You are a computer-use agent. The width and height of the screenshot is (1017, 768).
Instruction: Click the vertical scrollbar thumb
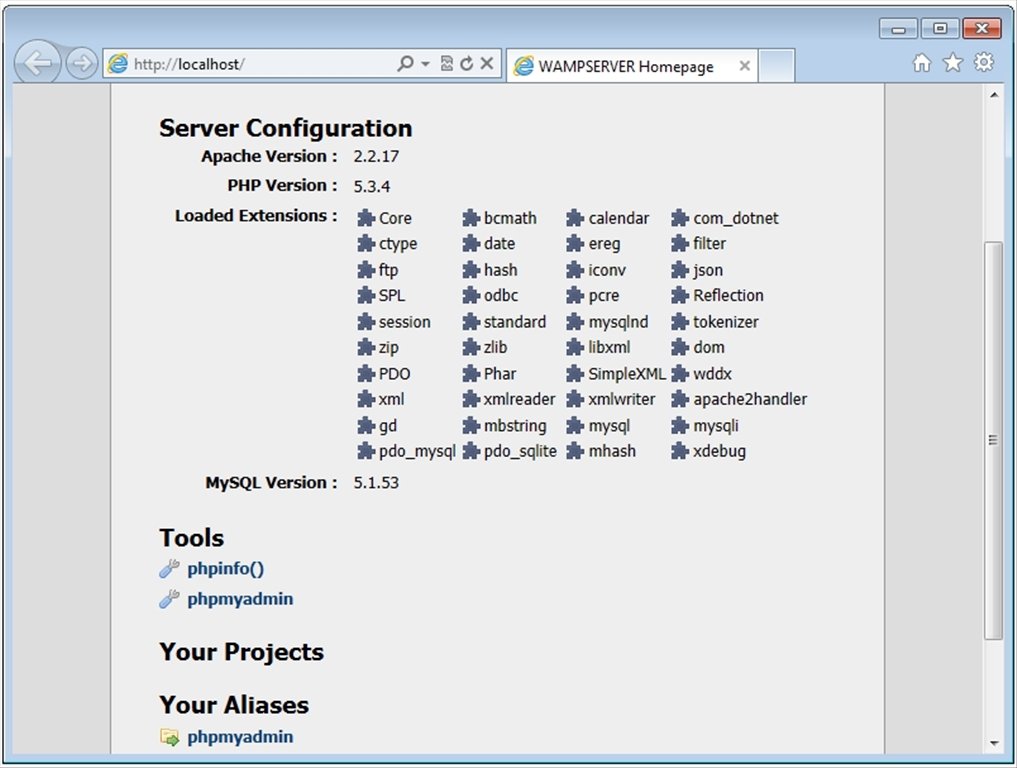tap(994, 440)
